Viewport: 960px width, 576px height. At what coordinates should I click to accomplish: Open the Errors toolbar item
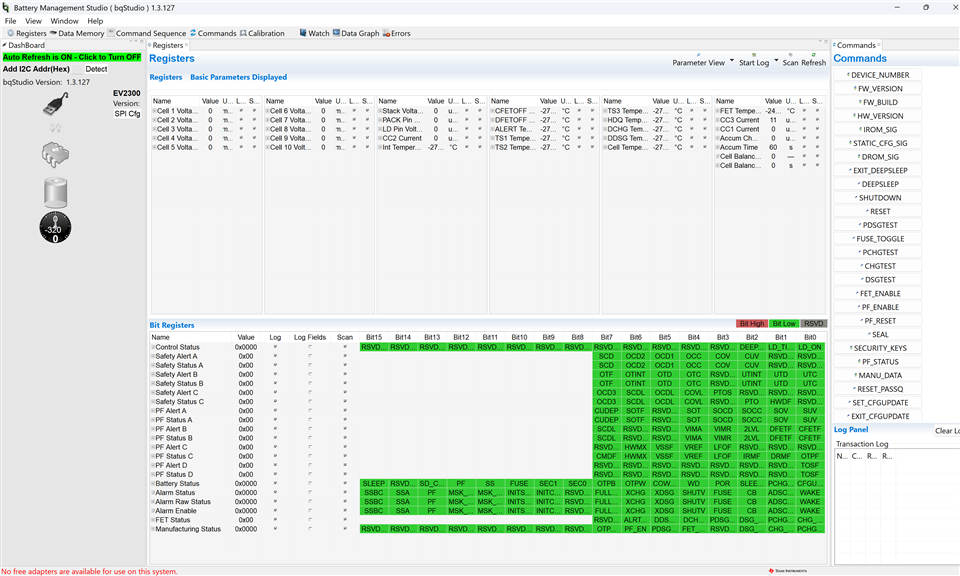[396, 33]
